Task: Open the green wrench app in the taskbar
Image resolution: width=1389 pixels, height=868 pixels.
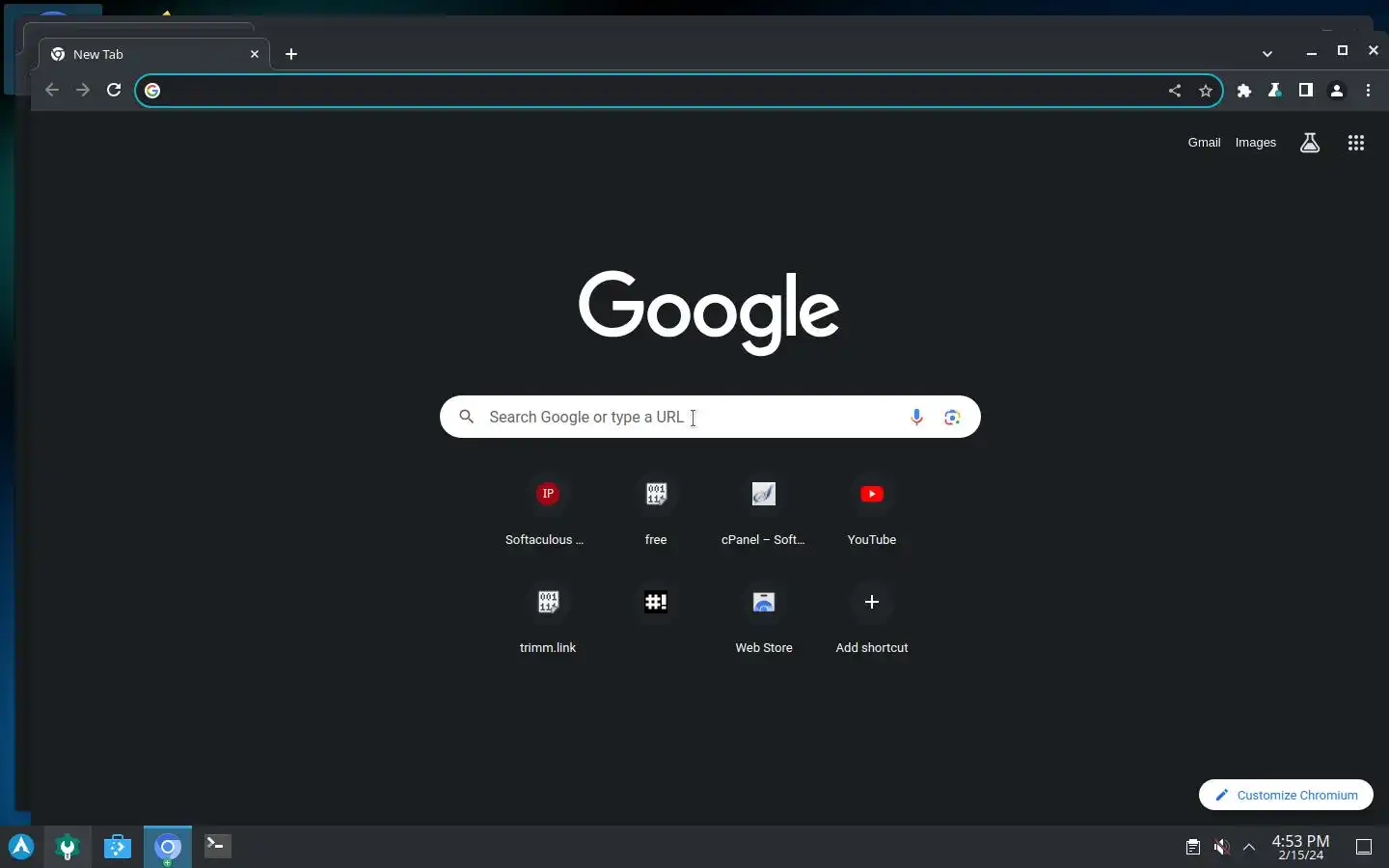Action: [68, 847]
